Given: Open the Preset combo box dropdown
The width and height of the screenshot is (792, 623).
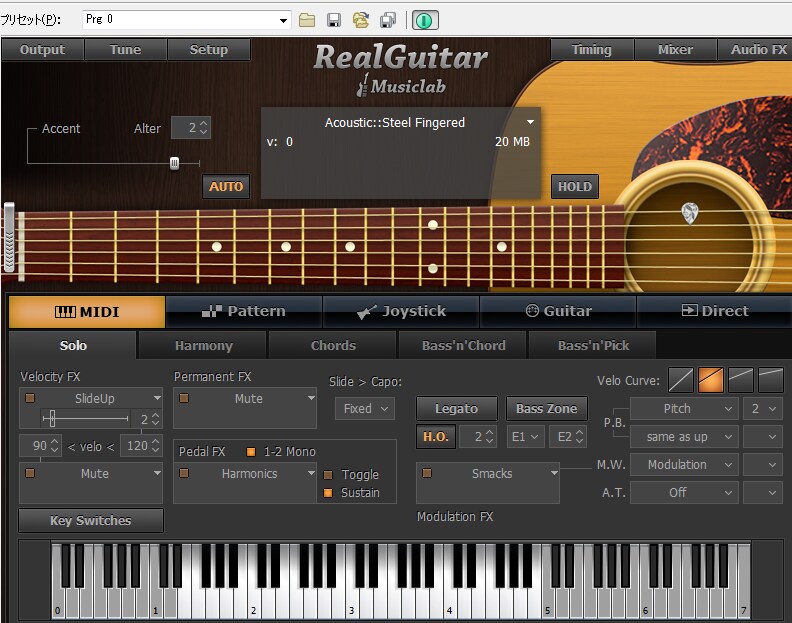Looking at the screenshot, I should (283, 20).
